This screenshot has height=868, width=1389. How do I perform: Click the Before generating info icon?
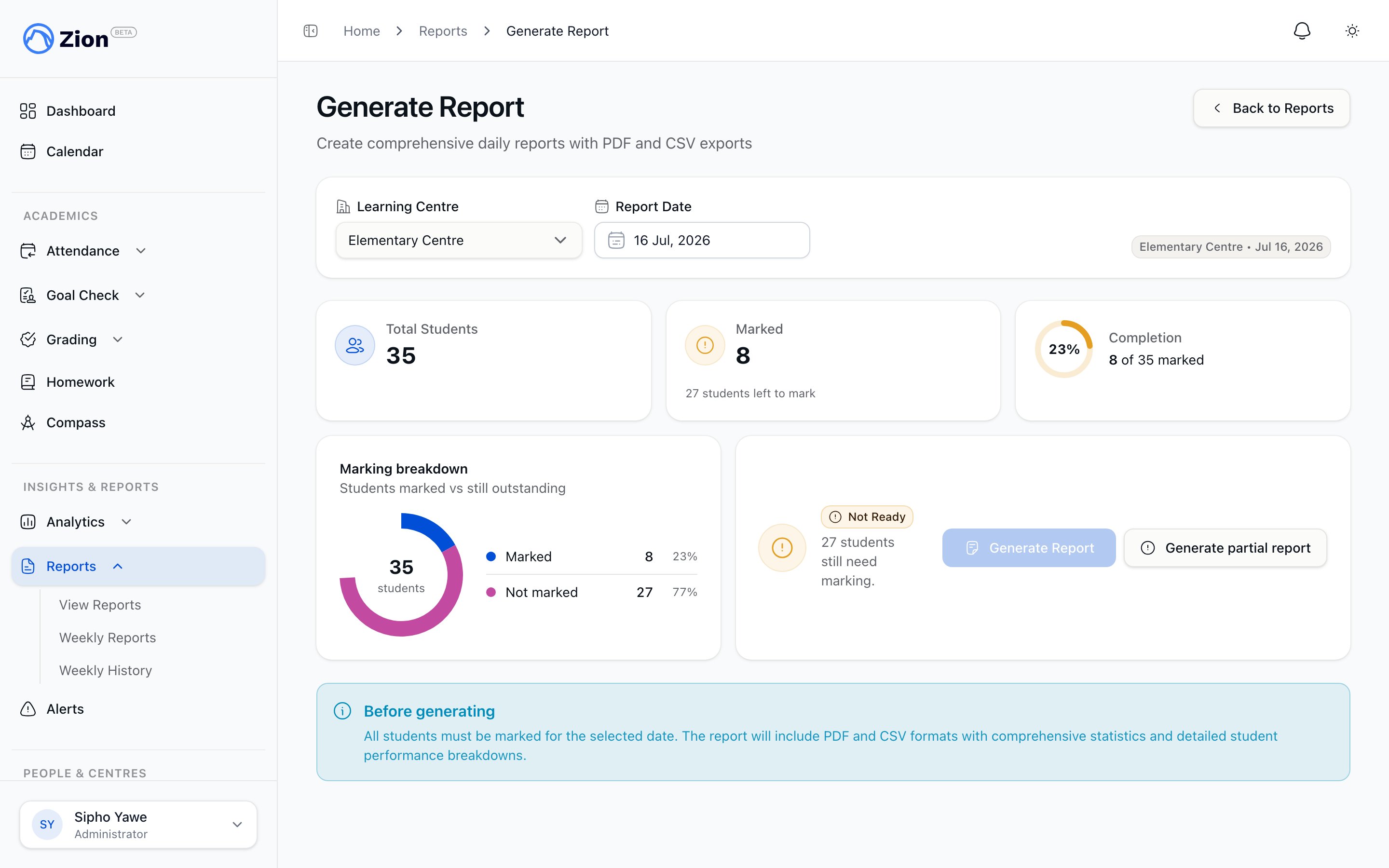342,711
